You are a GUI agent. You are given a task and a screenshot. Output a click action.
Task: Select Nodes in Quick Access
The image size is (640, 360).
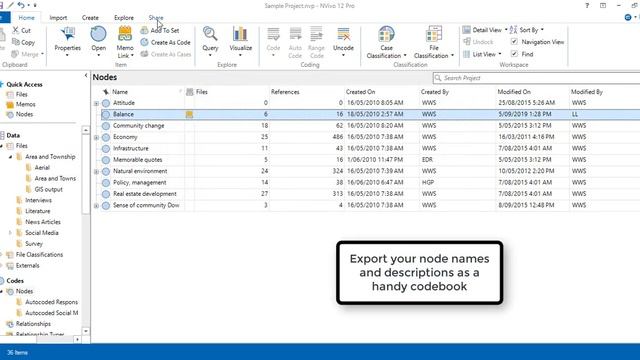tap(20, 114)
